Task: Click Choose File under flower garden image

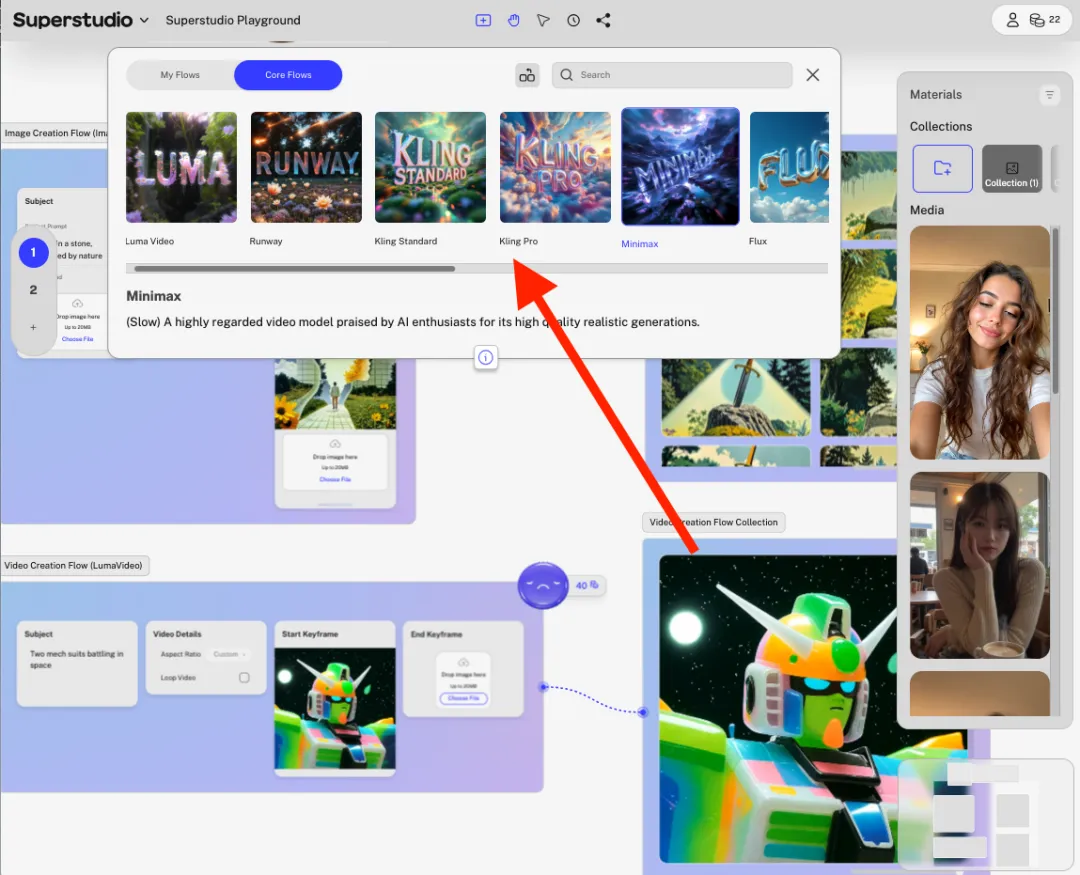Action: (x=335, y=479)
